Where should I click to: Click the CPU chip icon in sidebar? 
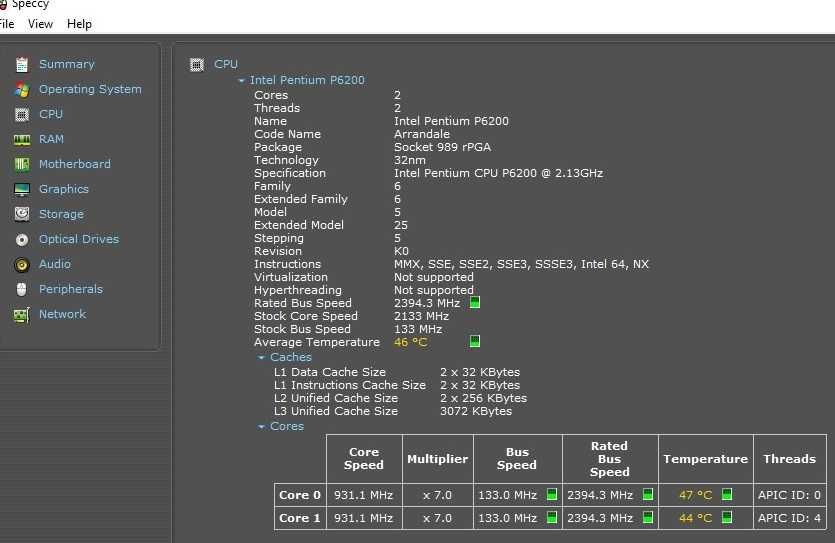click(22, 114)
